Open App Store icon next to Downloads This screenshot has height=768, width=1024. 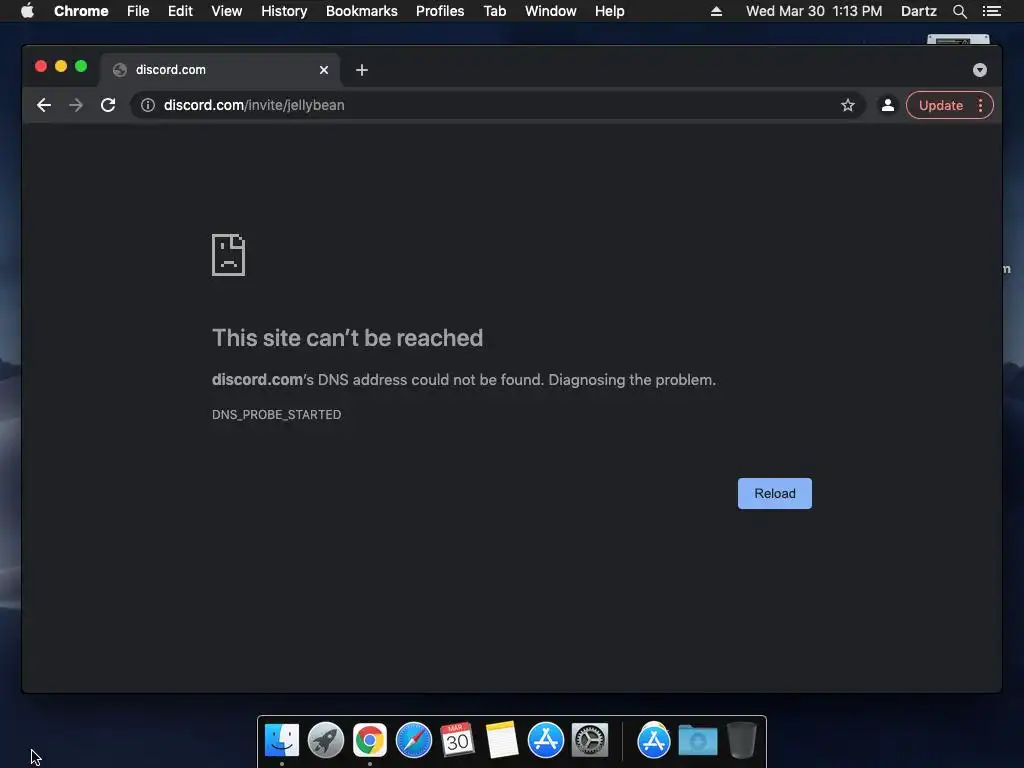654,741
